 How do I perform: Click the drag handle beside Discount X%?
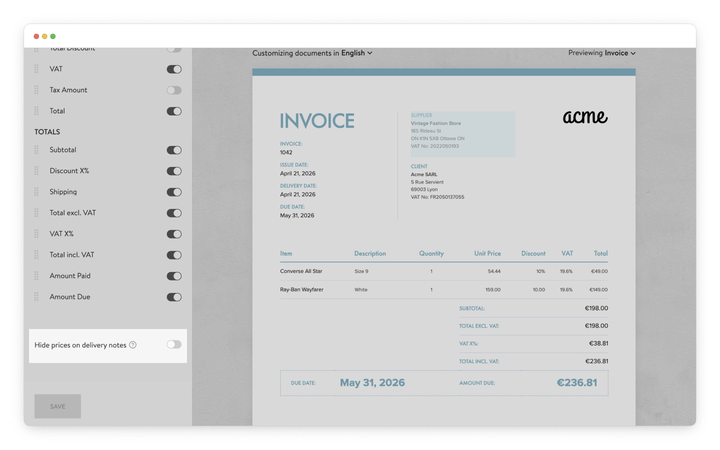pyautogui.click(x=36, y=171)
